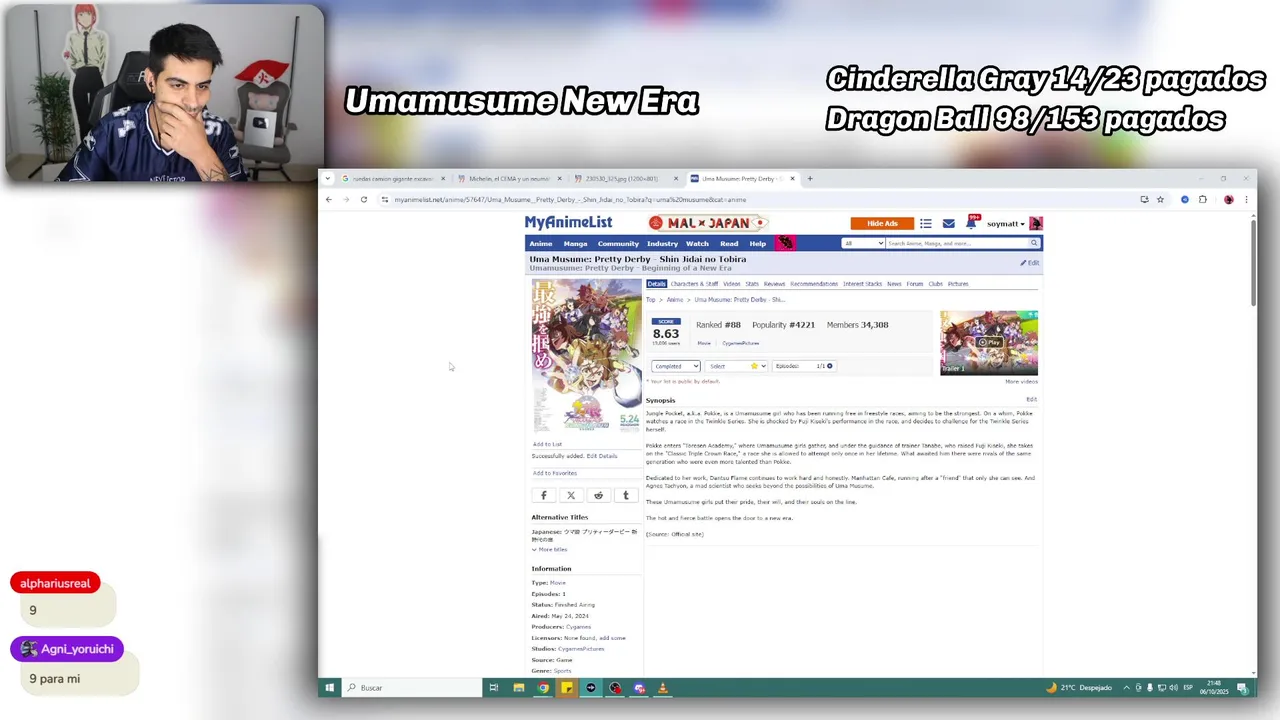Click the pink icon in MAL nav bar
1280x720 pixels.
pyautogui.click(x=786, y=243)
